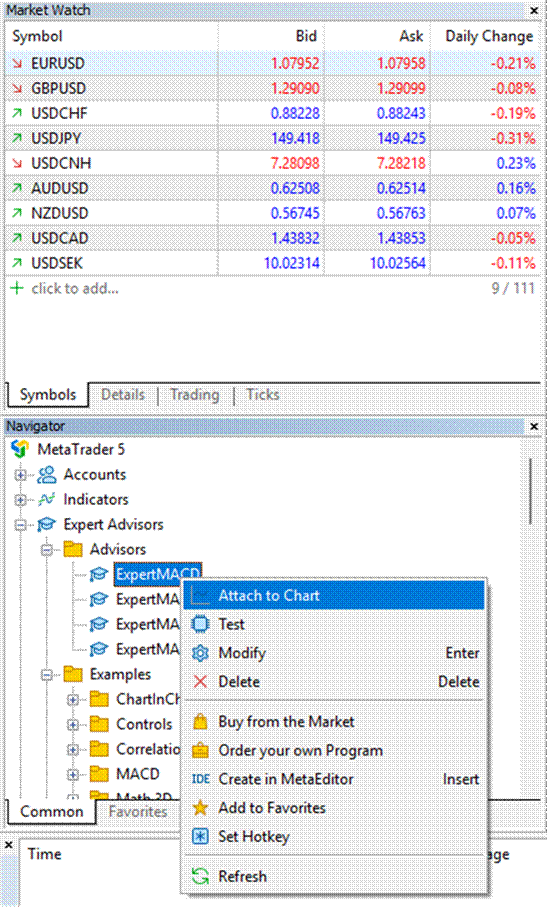Click the NZDUSD daily change 0.07%
This screenshot has width=547, height=907.
coord(516,213)
